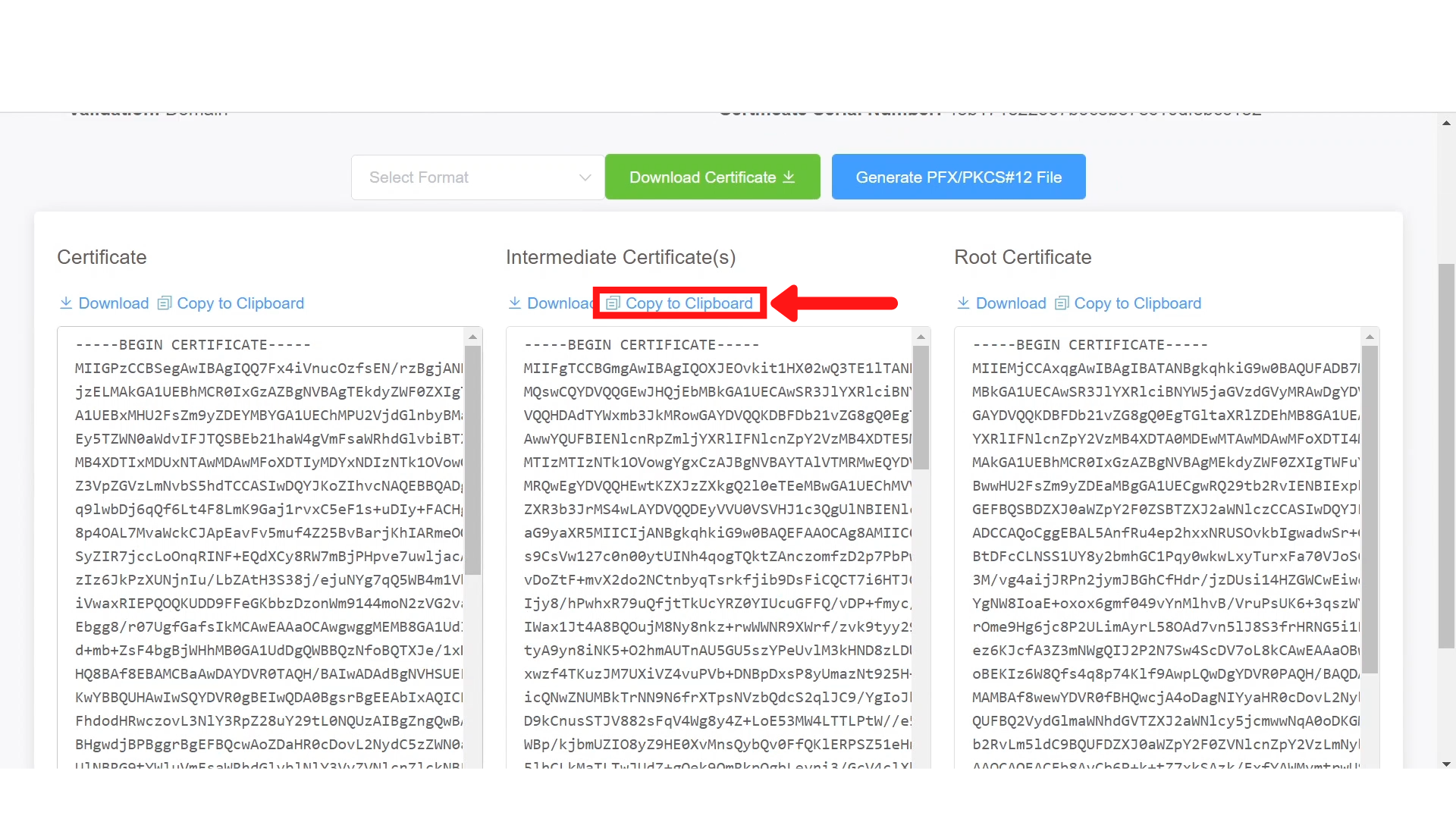1456x819 pixels.
Task: Select Certificate section tab
Action: pyautogui.click(x=102, y=257)
